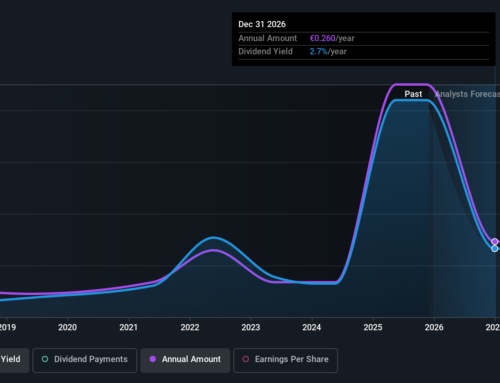Screen dimensions: 500x383
Task: Click the purple Annual Amount endpoint marker
Action: coord(495,241)
